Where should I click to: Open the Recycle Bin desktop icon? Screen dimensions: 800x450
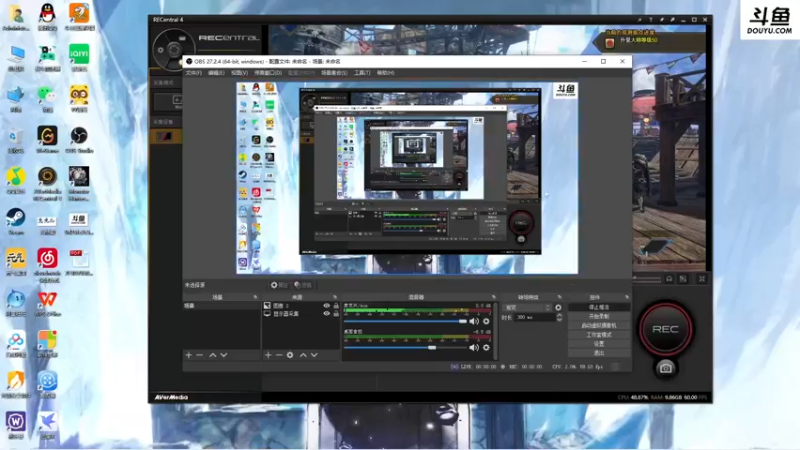click(x=16, y=139)
